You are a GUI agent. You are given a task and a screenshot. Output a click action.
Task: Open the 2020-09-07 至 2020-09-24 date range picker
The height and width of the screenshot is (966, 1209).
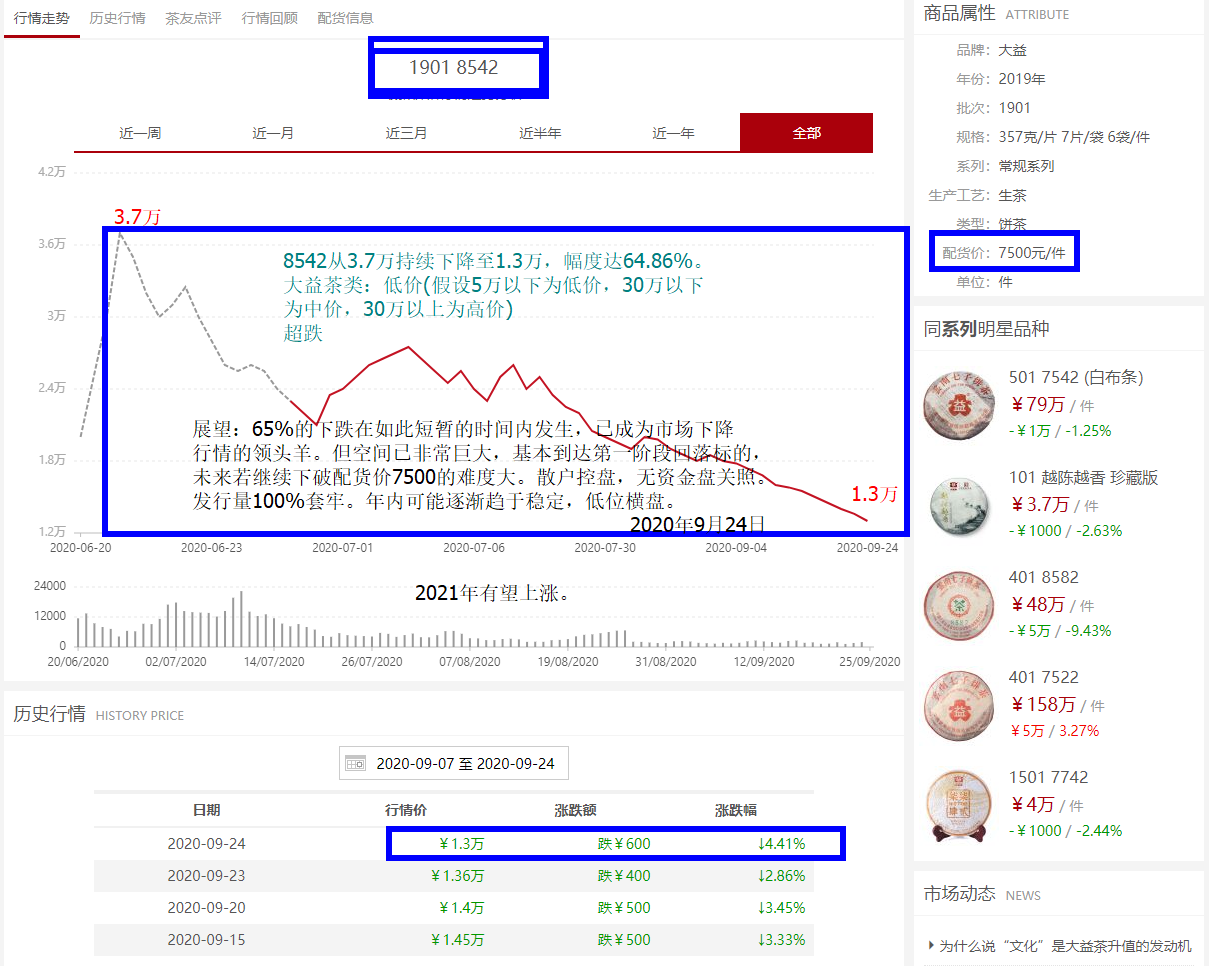[x=454, y=763]
